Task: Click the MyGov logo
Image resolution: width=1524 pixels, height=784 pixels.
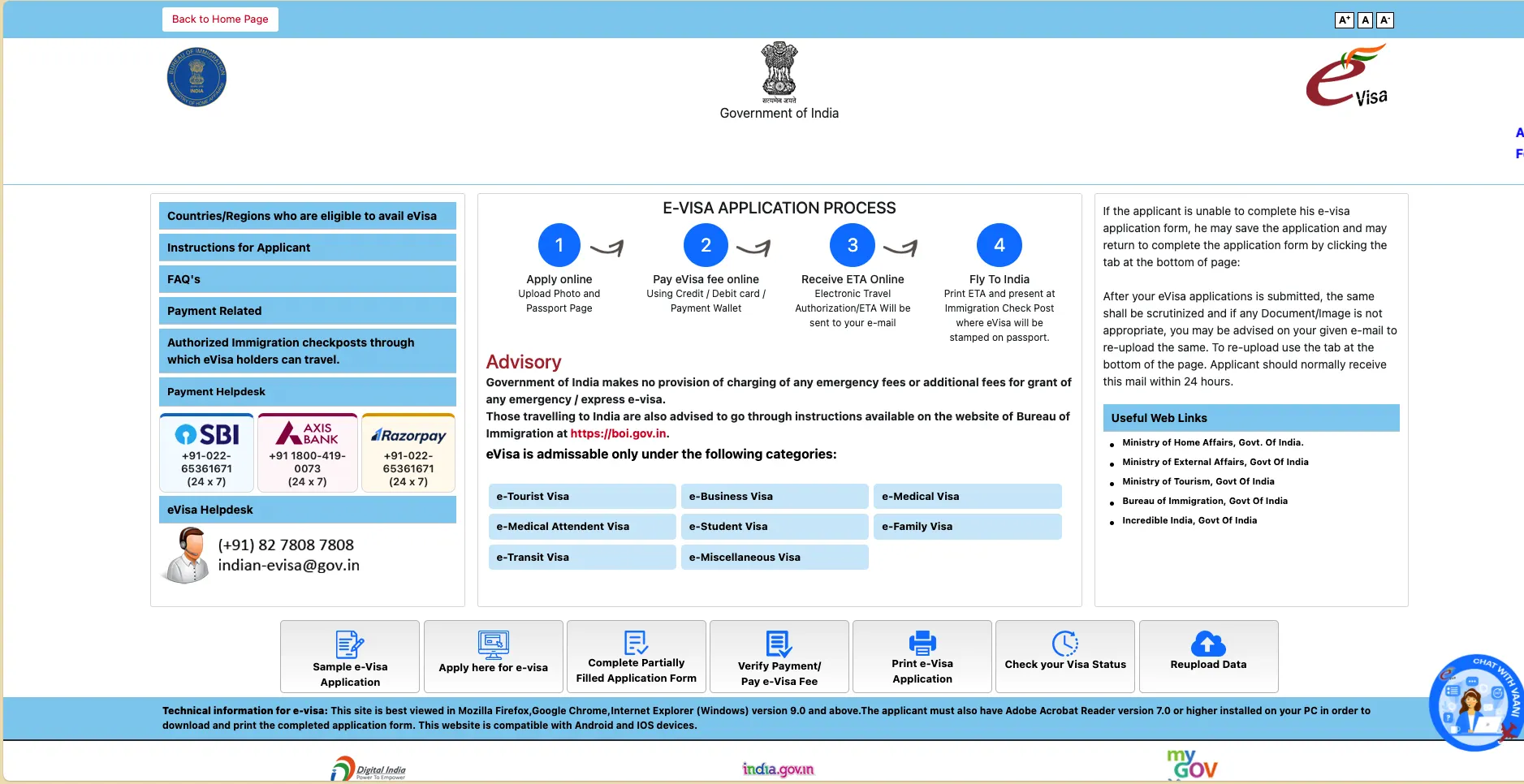Action: click(1191, 765)
